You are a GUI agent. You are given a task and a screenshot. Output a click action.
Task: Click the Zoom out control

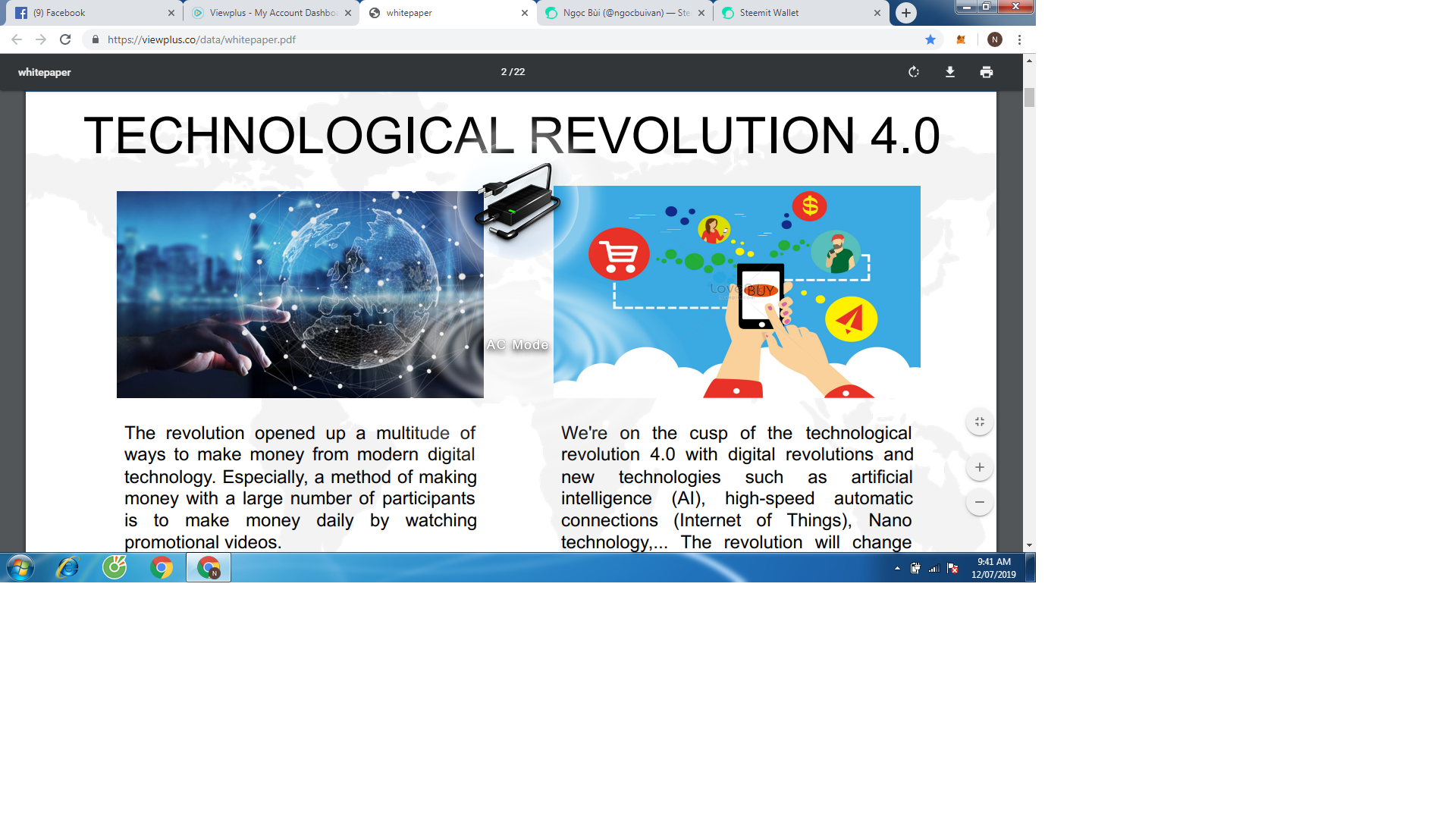[979, 502]
